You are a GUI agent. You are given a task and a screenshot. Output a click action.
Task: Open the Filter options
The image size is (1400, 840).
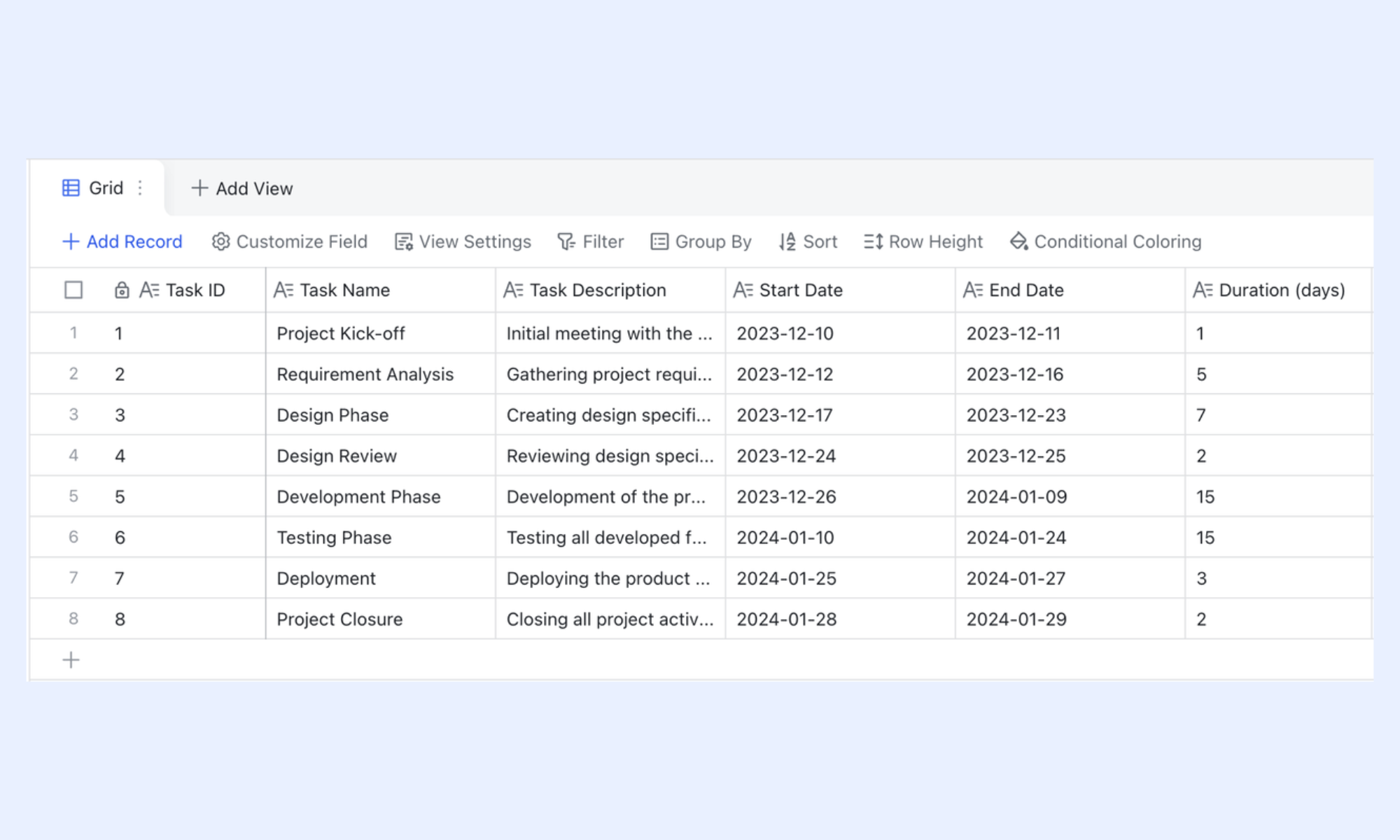coord(591,241)
